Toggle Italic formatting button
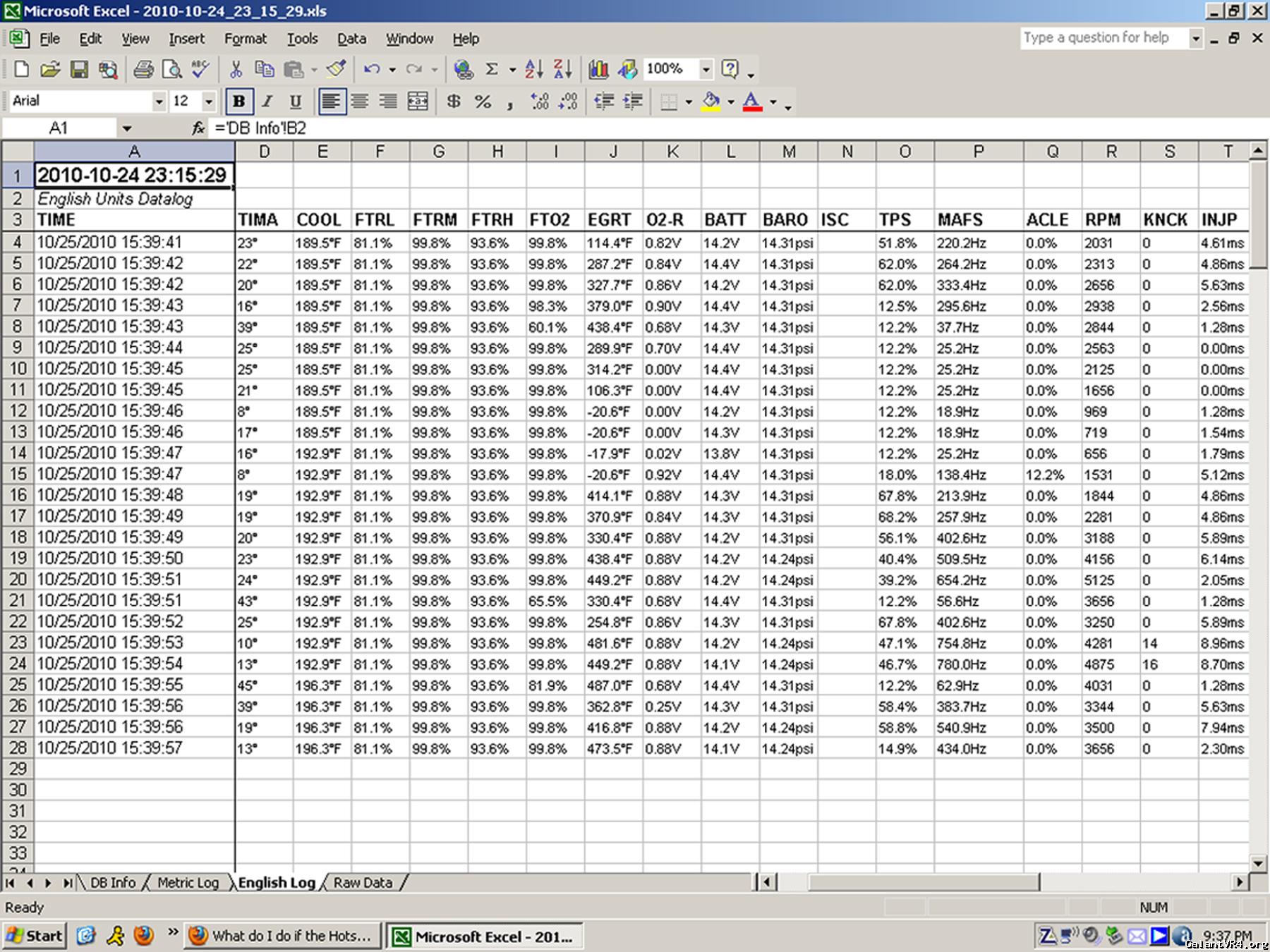Viewport: 1270px width, 952px height. pyautogui.click(x=267, y=102)
